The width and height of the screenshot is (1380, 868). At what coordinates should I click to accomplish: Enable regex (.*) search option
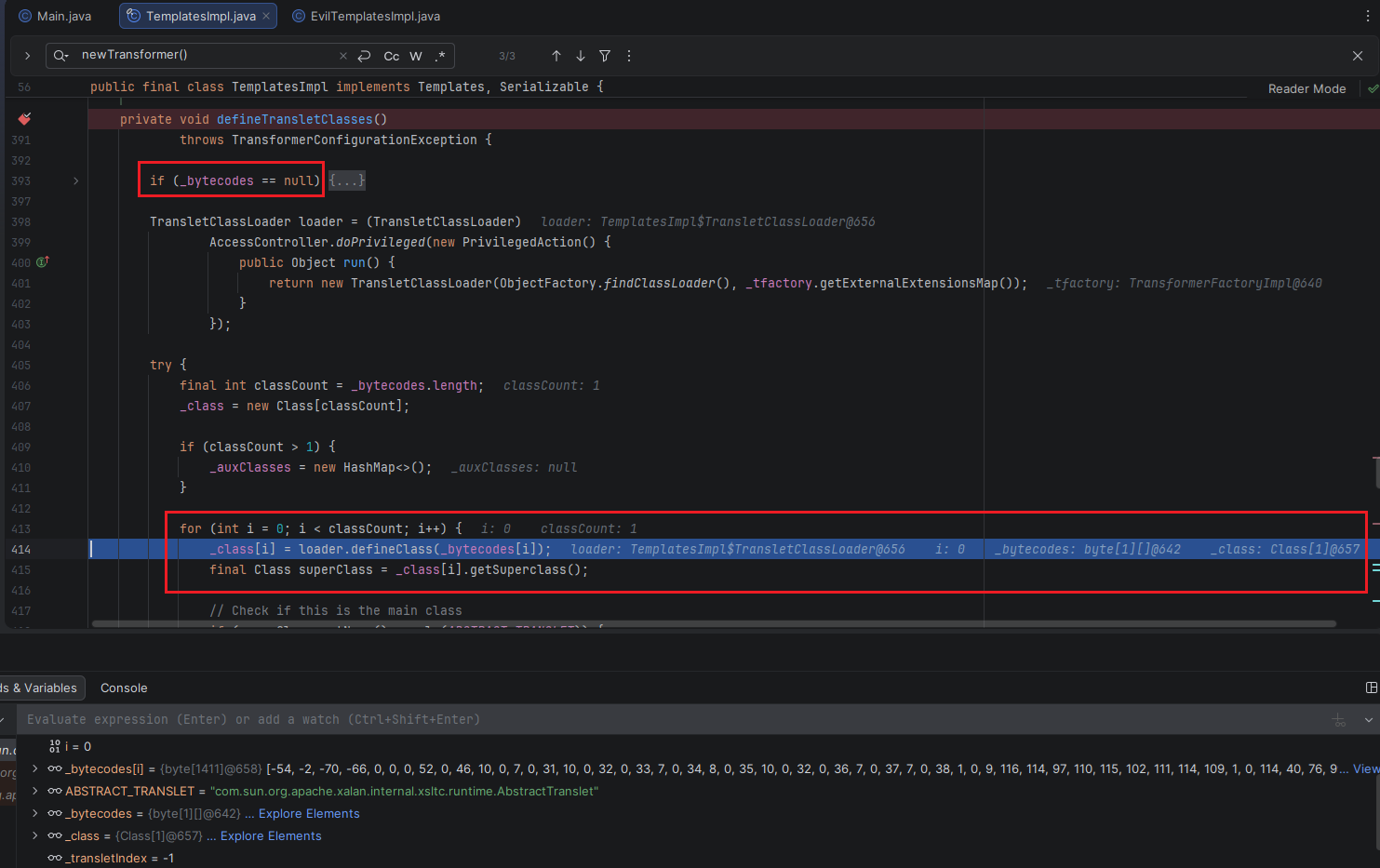[440, 56]
